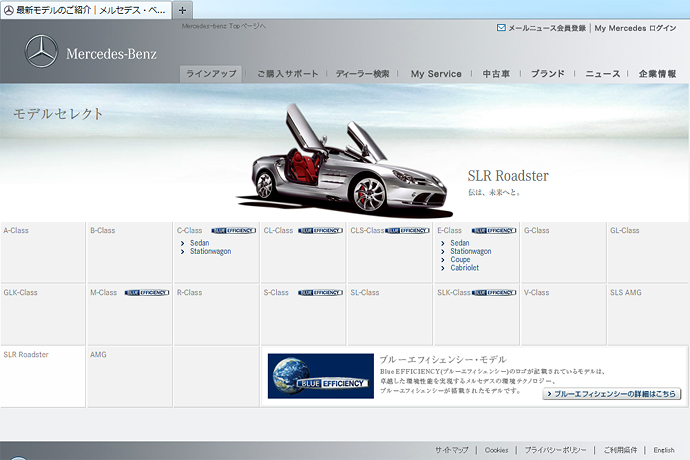Click BlueEfficiency badge in C-Class cell
This screenshot has height=460, width=690.
234,231
